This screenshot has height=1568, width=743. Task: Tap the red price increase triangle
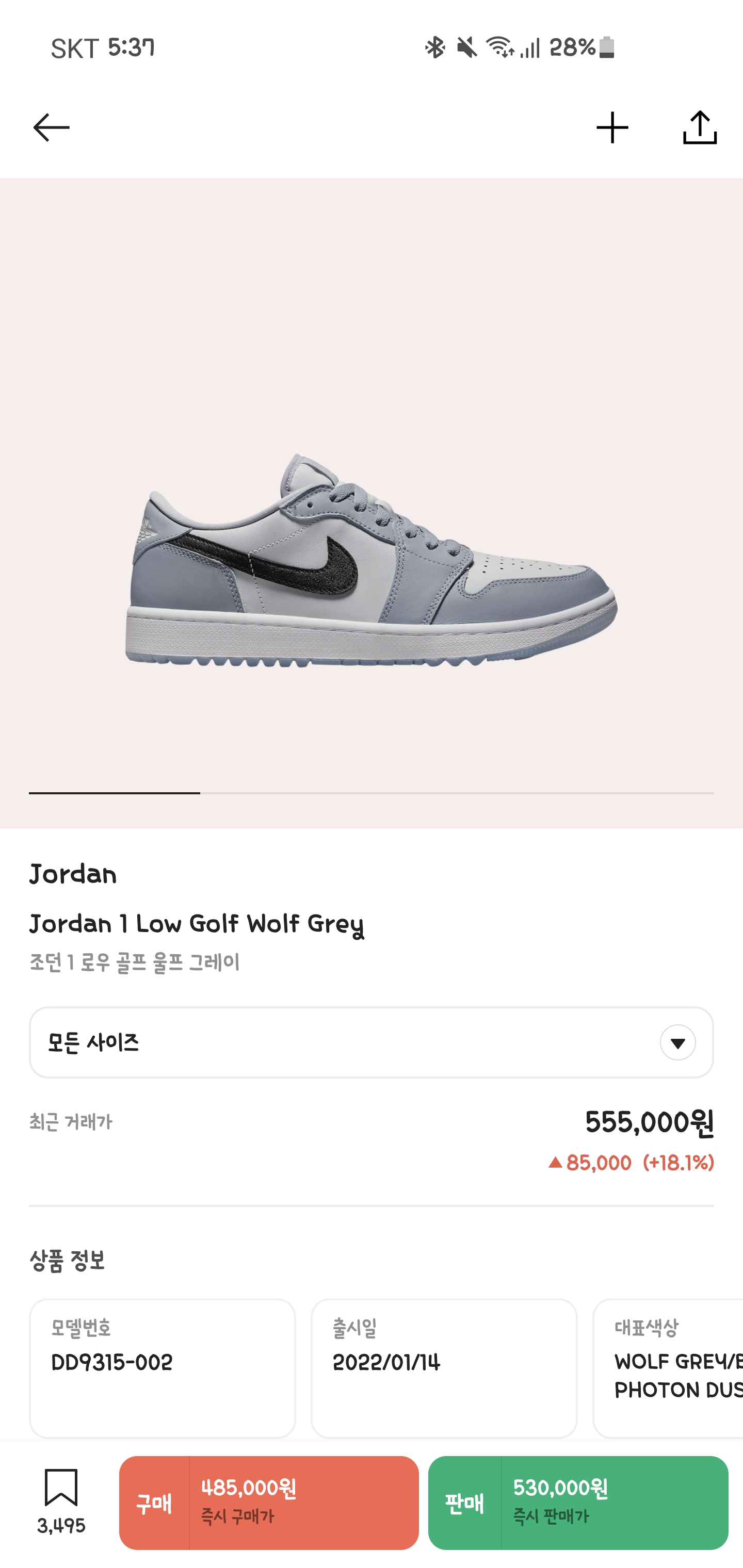point(555,1163)
